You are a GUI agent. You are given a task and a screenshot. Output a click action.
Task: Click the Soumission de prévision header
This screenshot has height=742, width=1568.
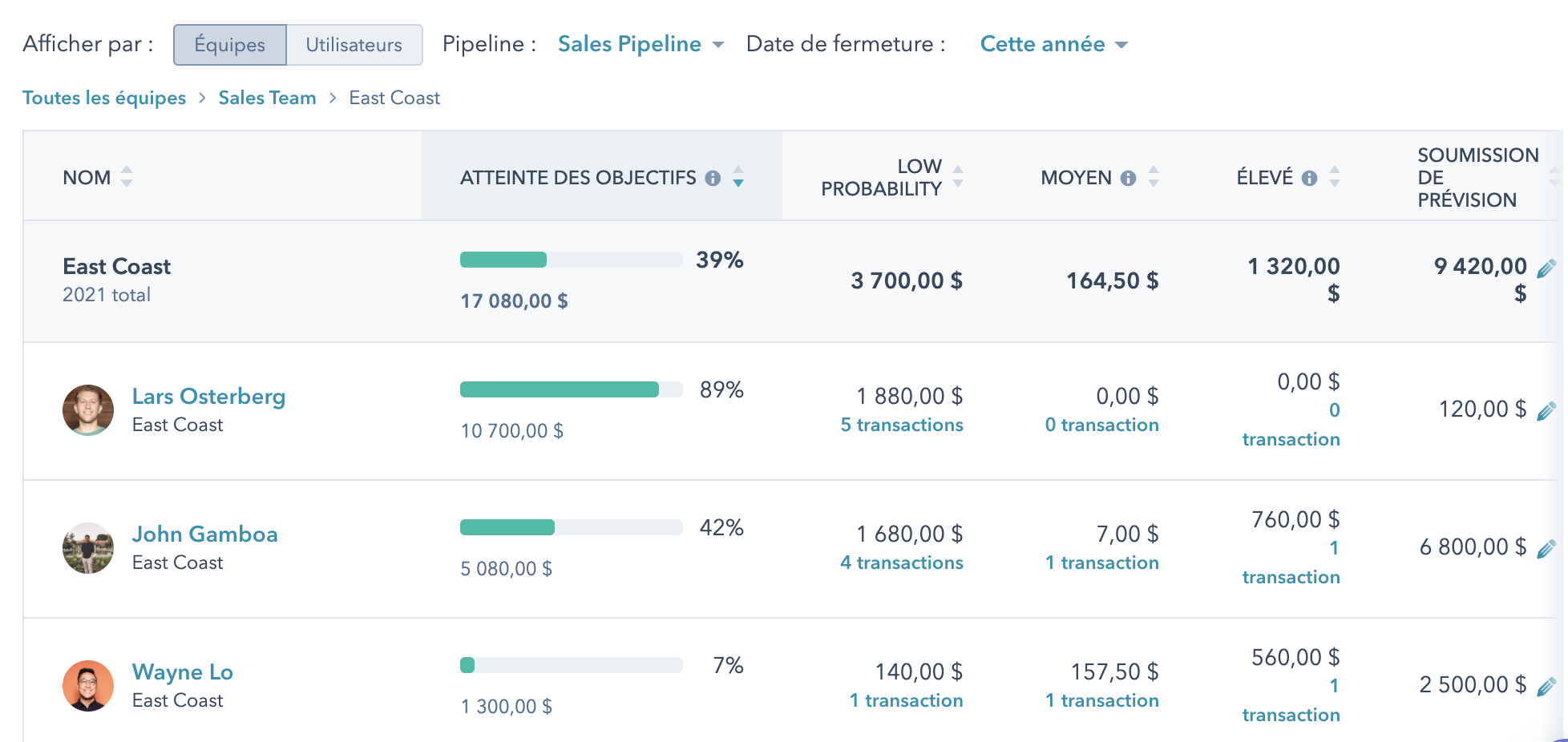click(1478, 177)
